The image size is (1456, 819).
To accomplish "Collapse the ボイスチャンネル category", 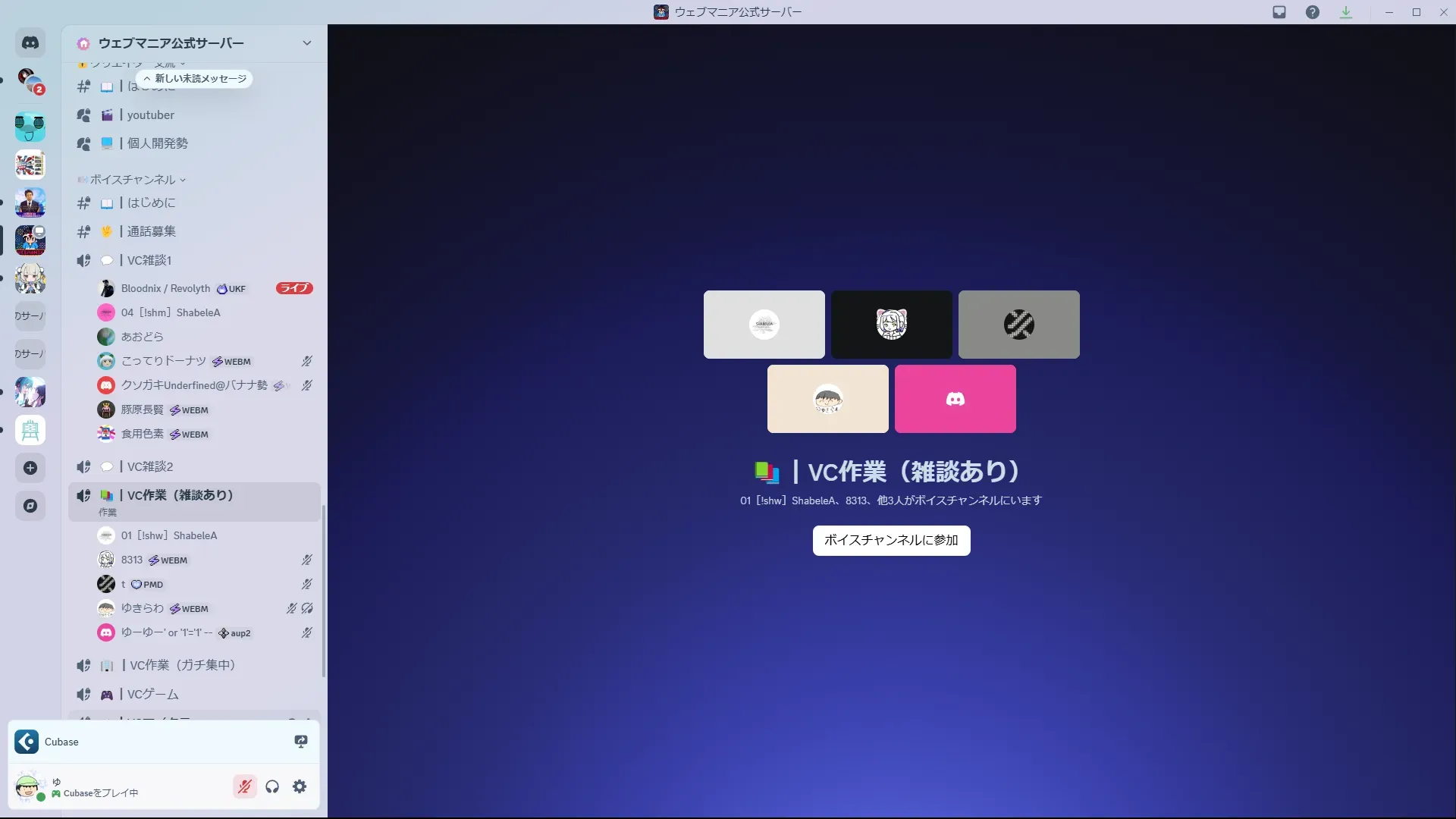I will coord(133,180).
